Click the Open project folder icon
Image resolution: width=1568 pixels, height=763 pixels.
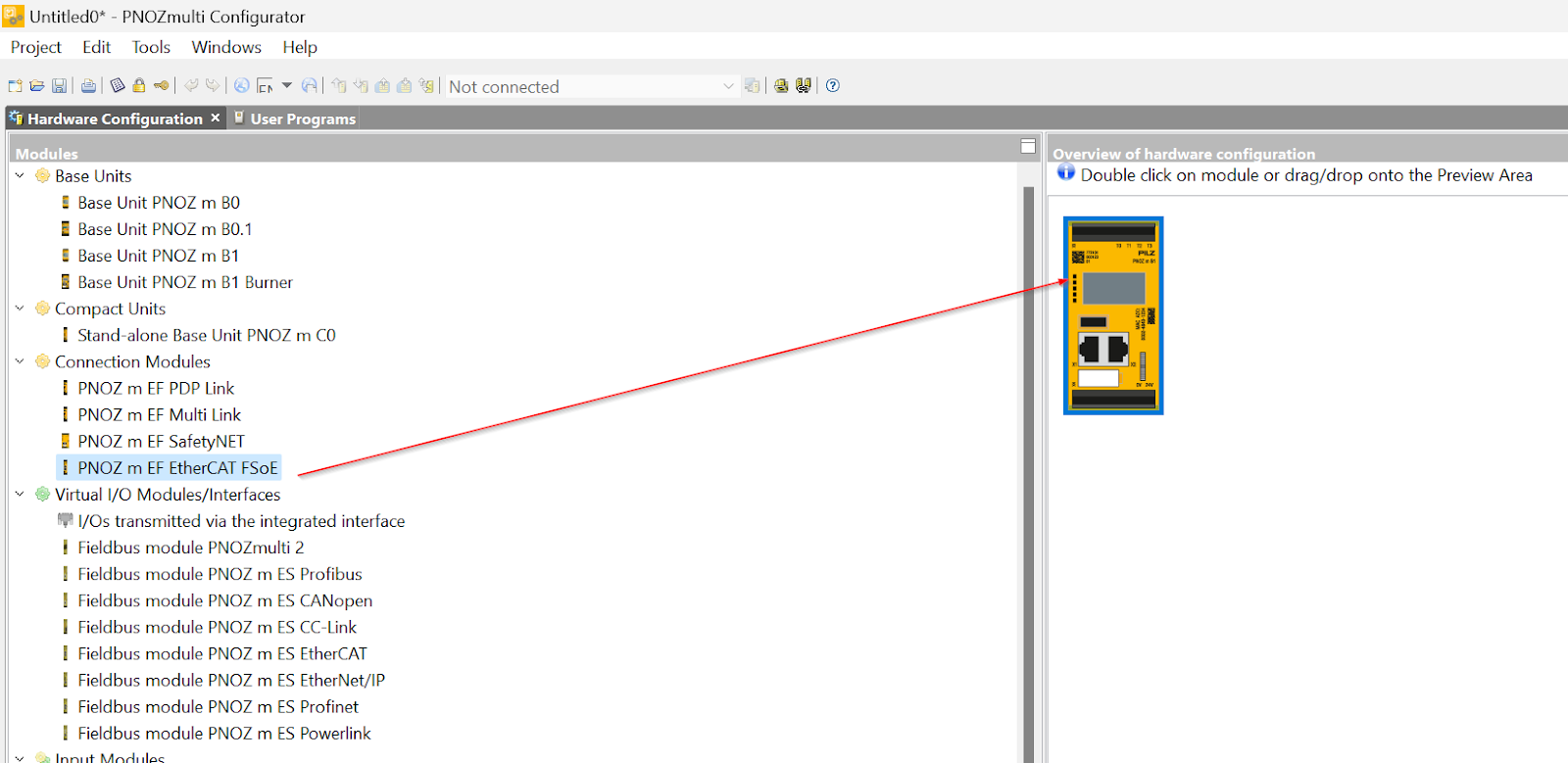pyautogui.click(x=37, y=86)
